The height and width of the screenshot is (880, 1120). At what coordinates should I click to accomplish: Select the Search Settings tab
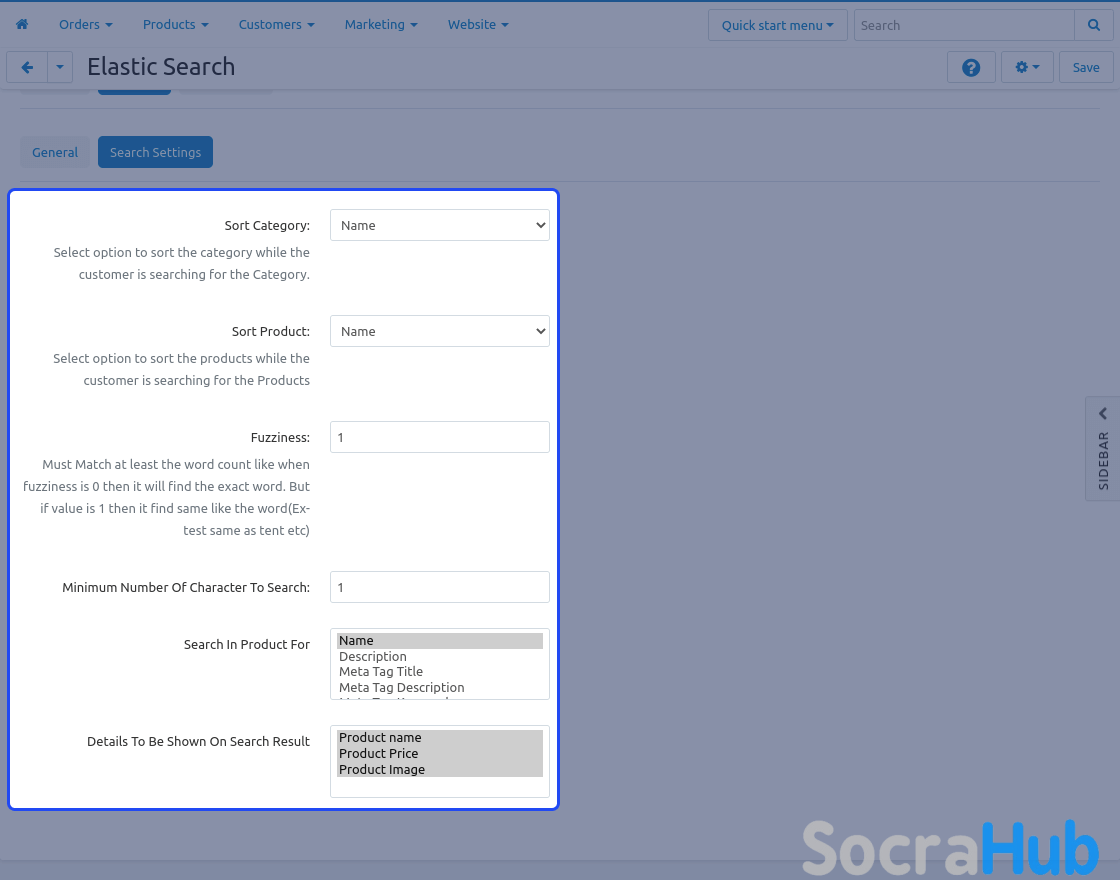pyautogui.click(x=155, y=152)
